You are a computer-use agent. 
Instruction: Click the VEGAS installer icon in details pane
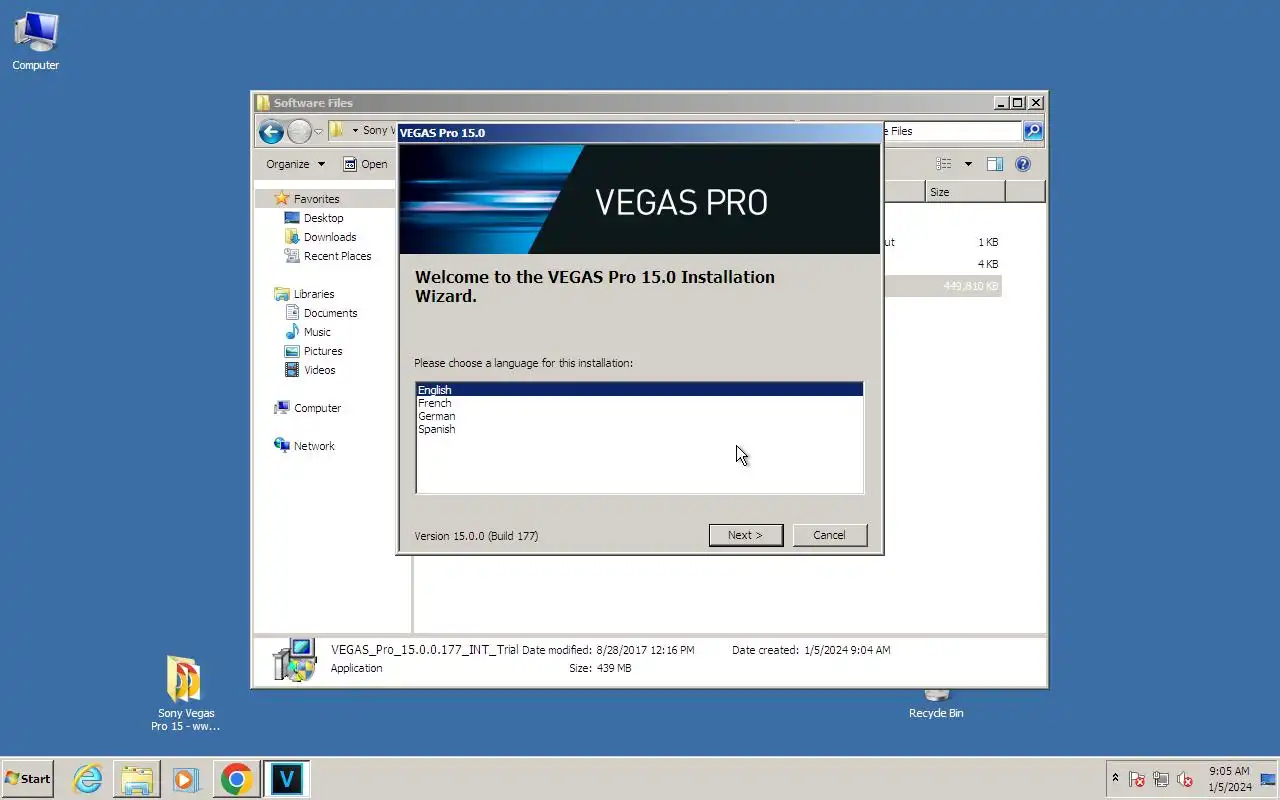(294, 660)
